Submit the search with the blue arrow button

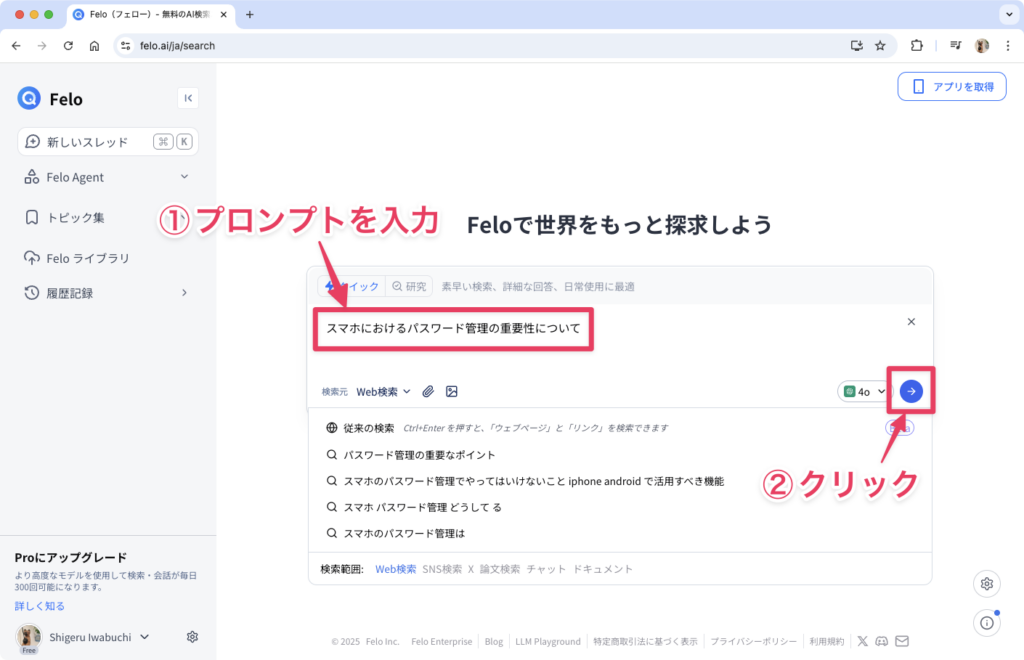911,391
